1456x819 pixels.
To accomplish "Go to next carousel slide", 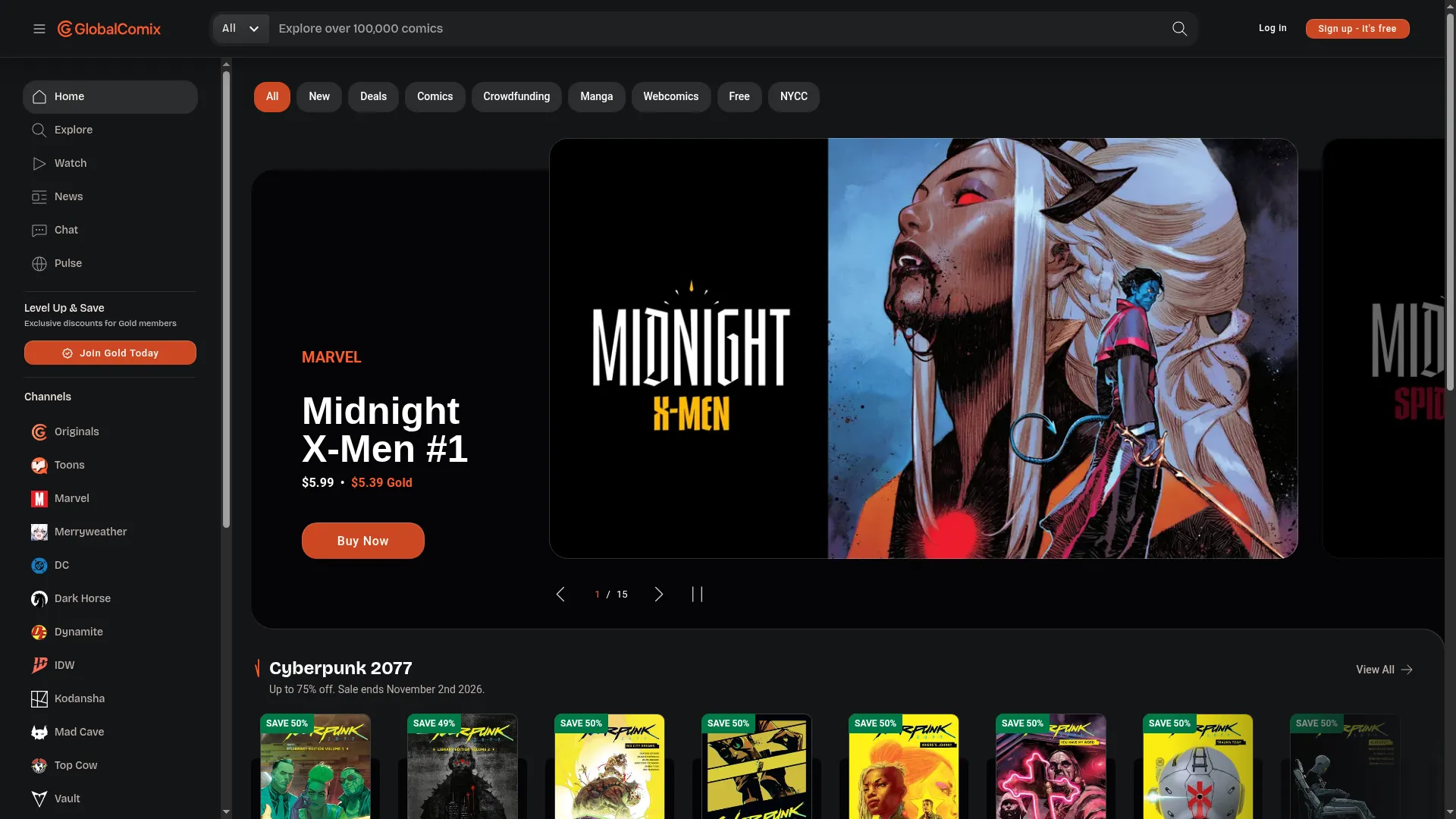I will point(658,595).
